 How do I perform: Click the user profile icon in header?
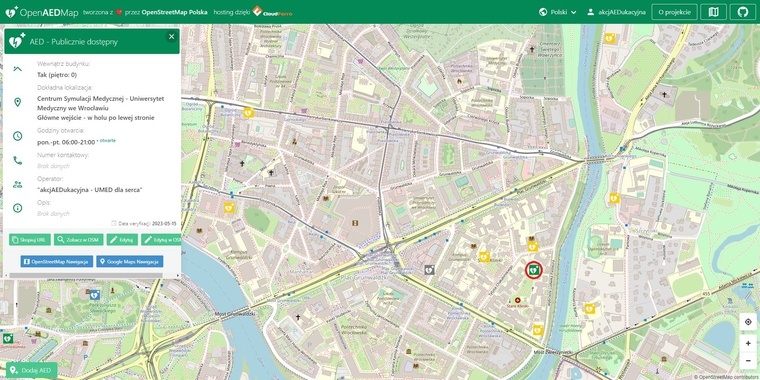(590, 12)
